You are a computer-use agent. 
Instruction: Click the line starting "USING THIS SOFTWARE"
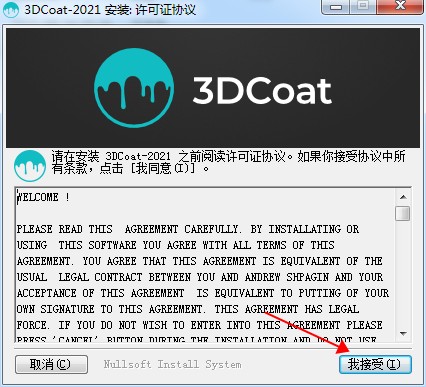[176, 245]
